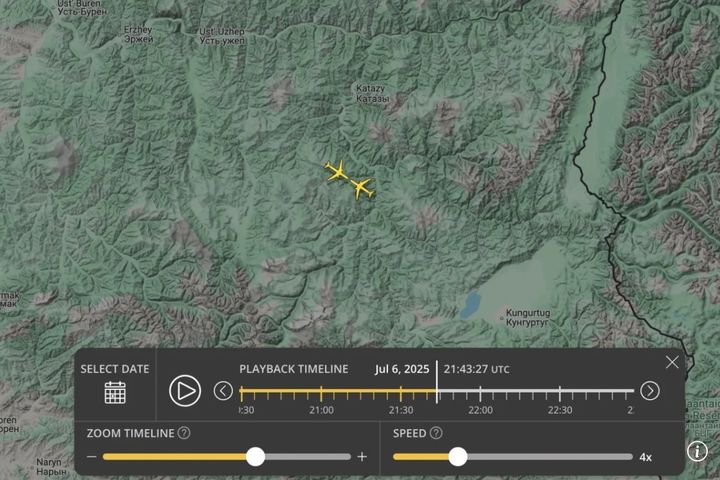Screen dimensions: 720x480
Task: Click the zoom timeline minus icon
Action: coord(92,457)
